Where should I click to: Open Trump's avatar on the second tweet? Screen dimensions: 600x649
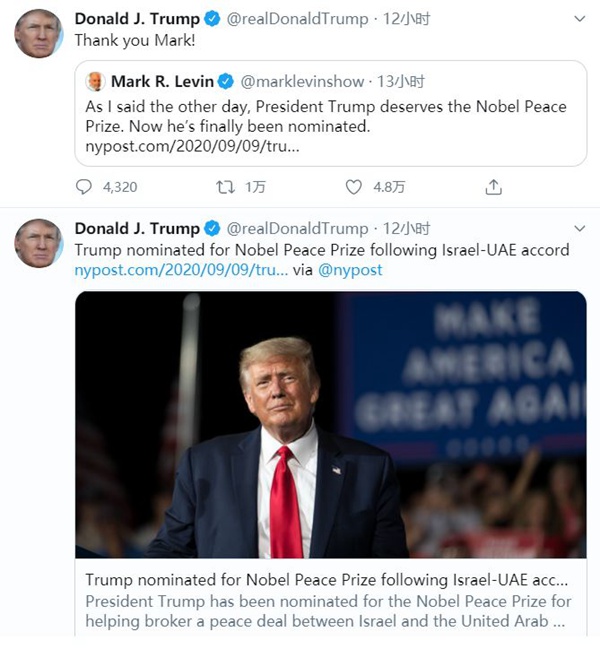(x=38, y=243)
